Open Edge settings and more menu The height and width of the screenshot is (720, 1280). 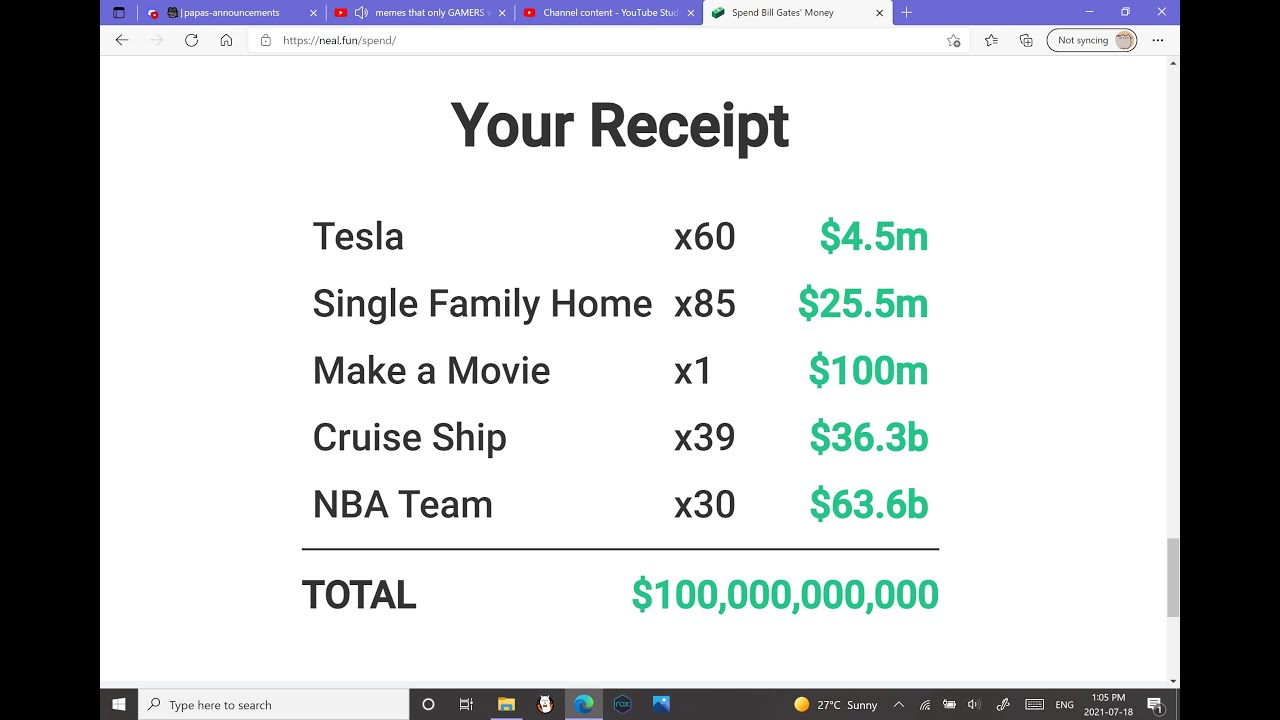(x=1157, y=40)
